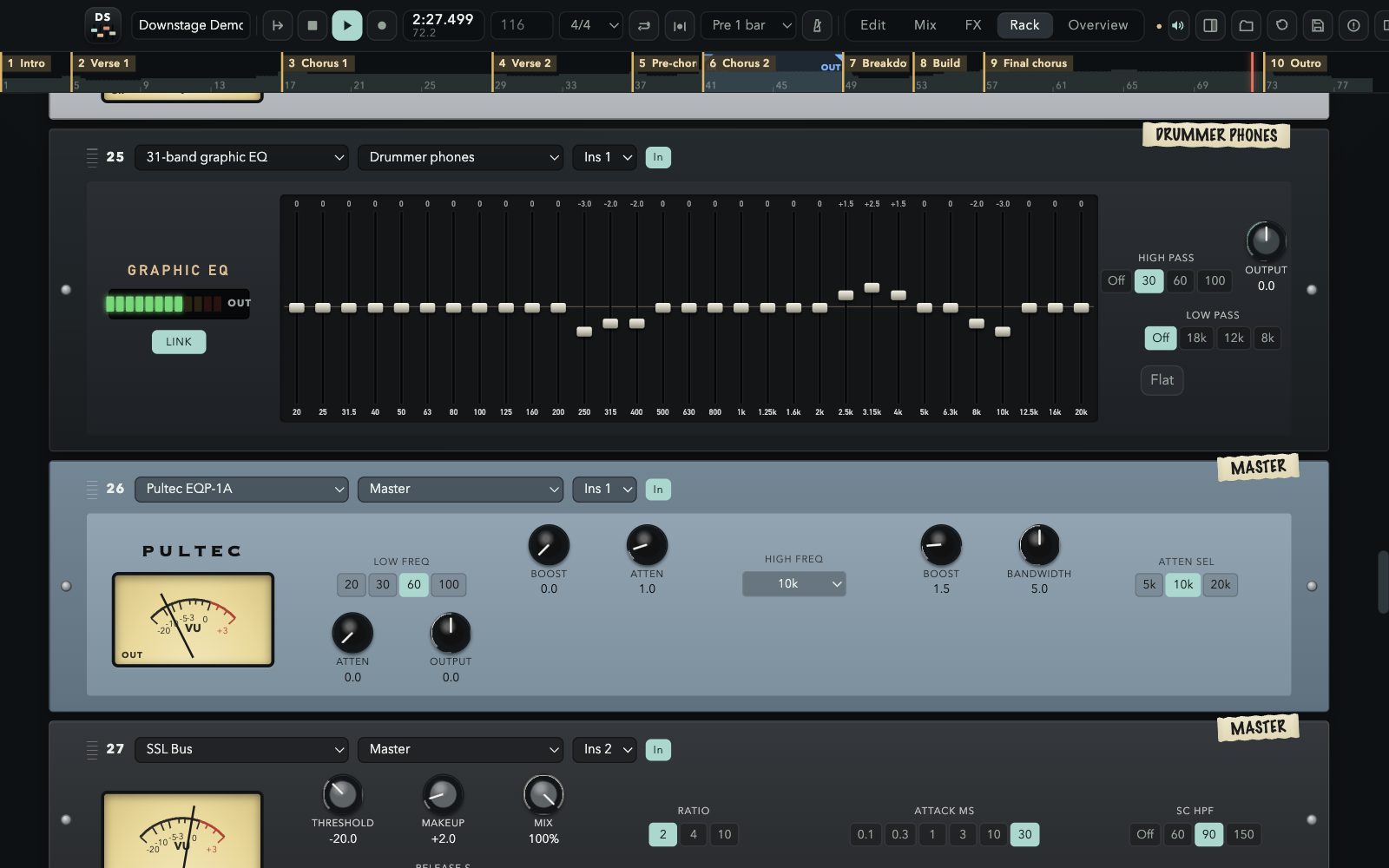The height and width of the screenshot is (868, 1389).
Task: Grab the drag handle on rack slot 26
Action: click(92, 489)
